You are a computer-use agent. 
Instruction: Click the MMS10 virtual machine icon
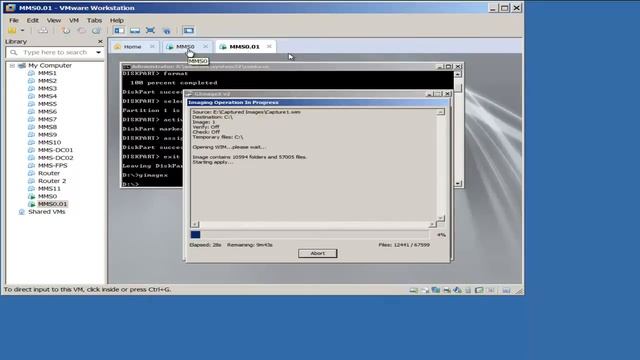[x=31, y=142]
